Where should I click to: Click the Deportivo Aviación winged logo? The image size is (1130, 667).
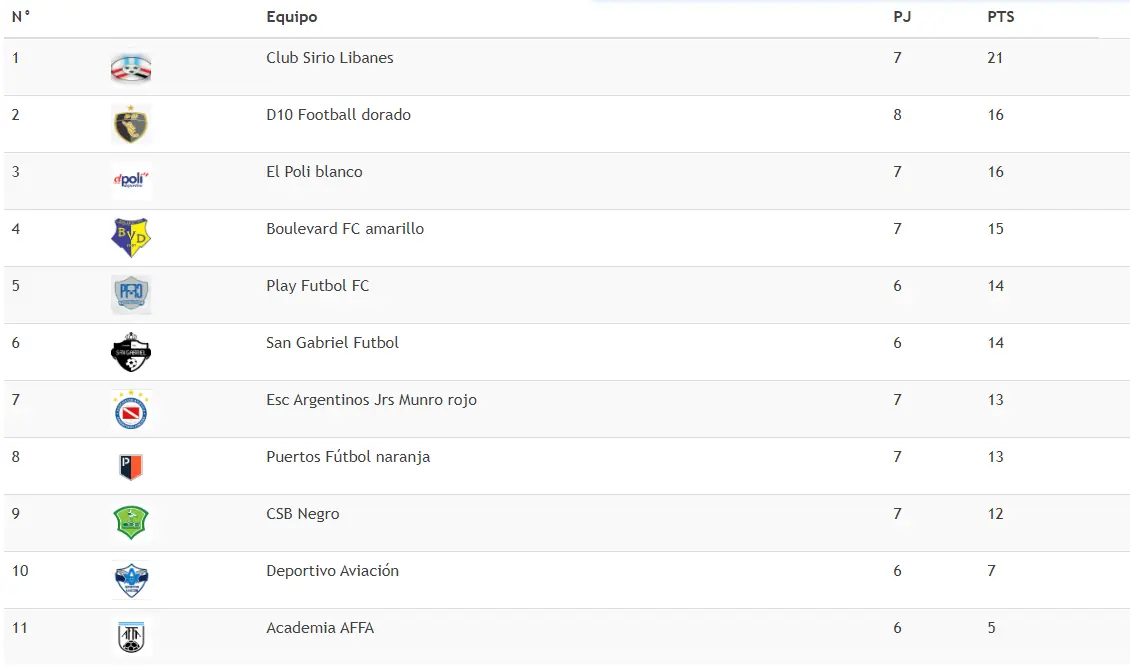(x=131, y=581)
